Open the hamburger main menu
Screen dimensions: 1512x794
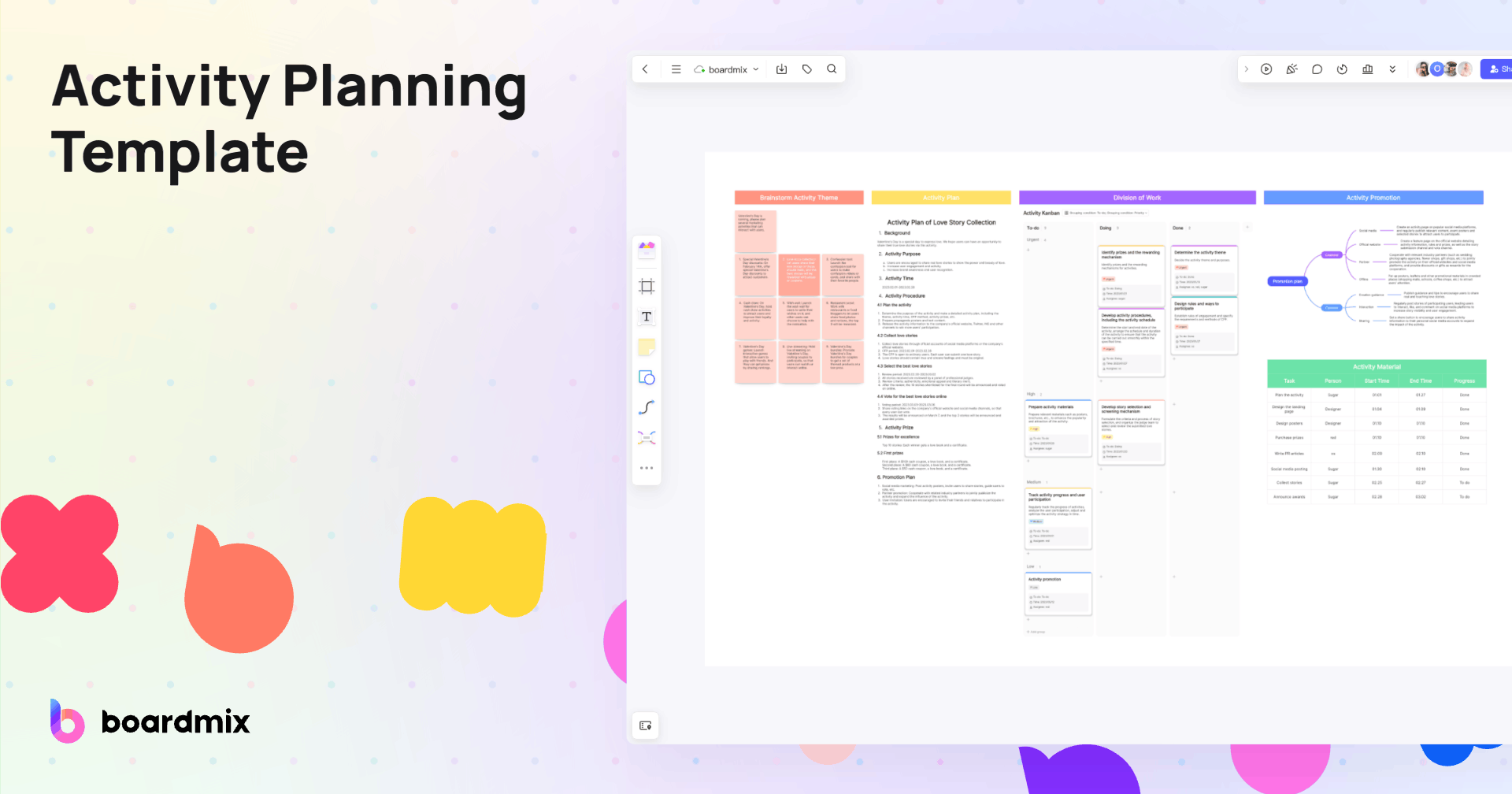click(x=676, y=69)
